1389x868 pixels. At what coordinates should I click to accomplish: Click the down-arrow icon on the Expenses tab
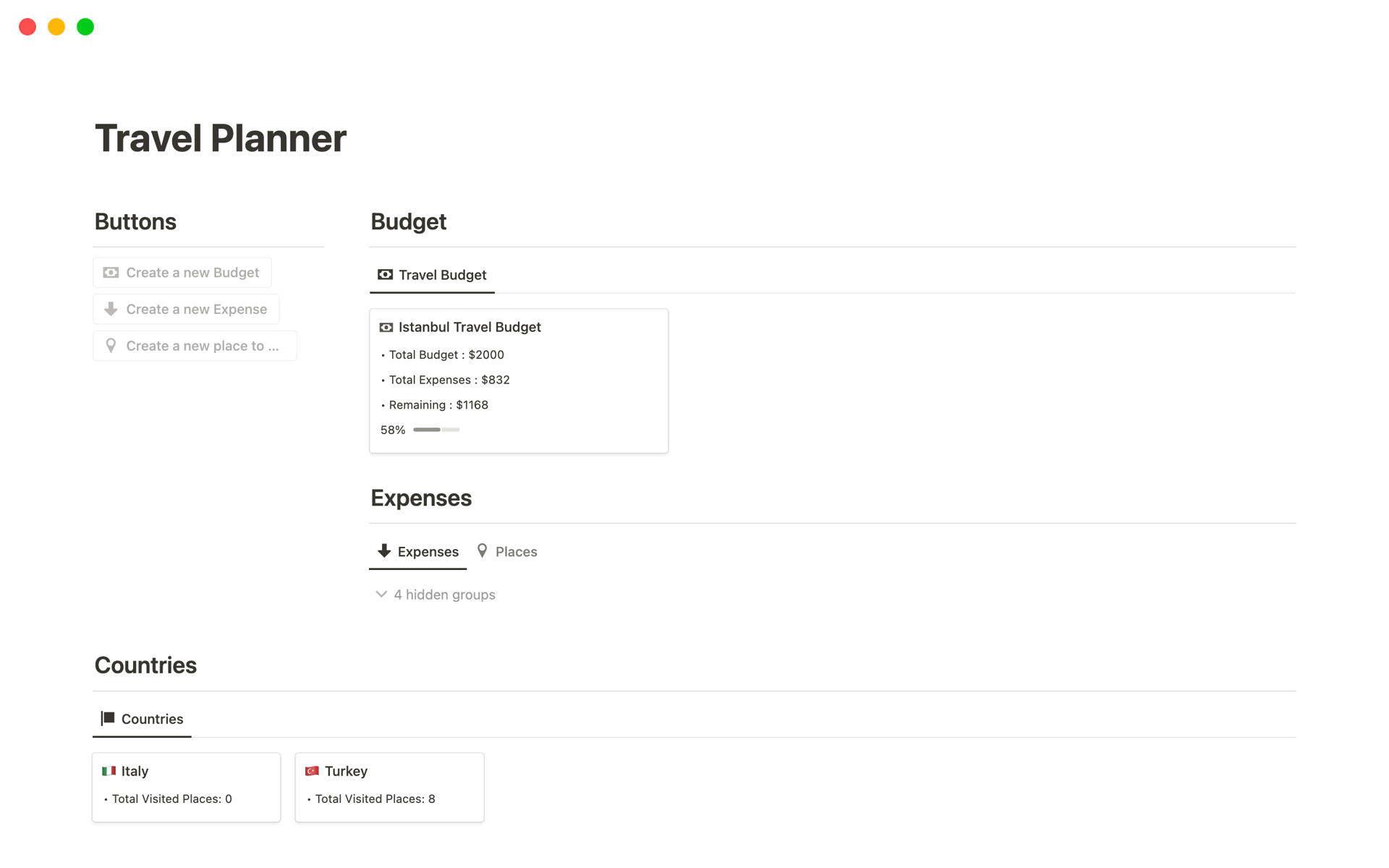[x=383, y=551]
